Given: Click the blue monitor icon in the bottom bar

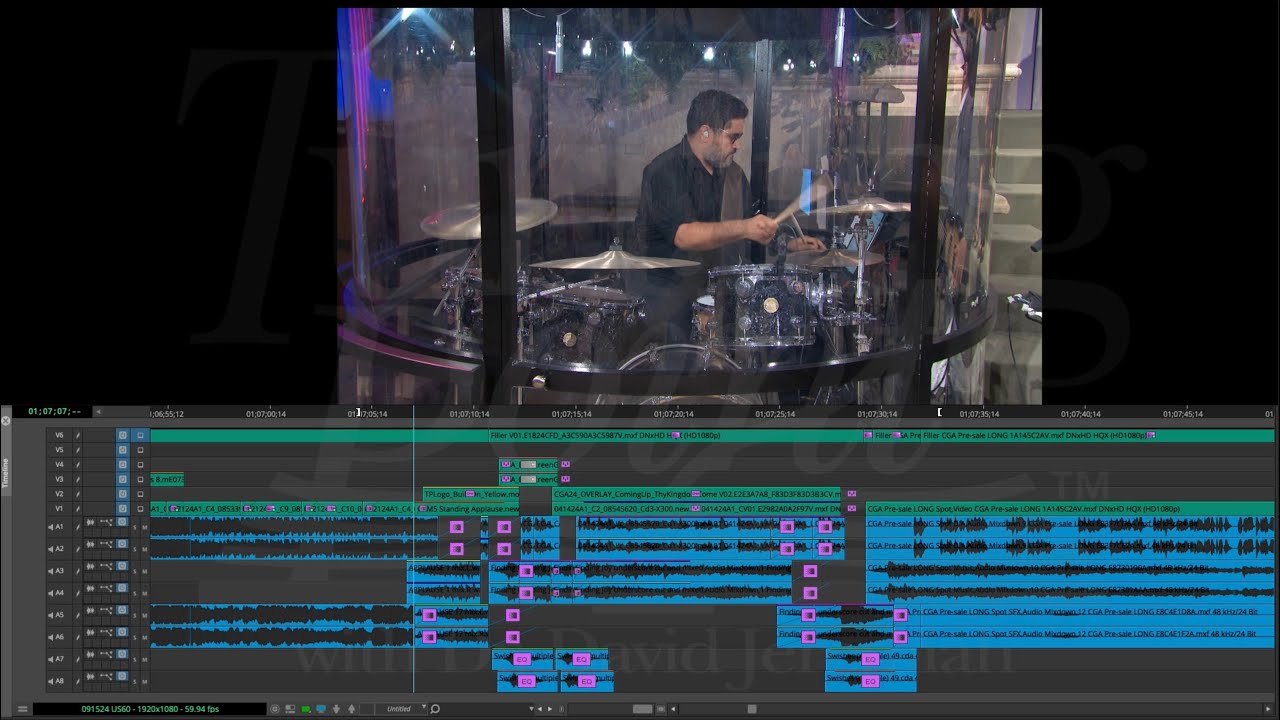Looking at the screenshot, I should [x=321, y=709].
